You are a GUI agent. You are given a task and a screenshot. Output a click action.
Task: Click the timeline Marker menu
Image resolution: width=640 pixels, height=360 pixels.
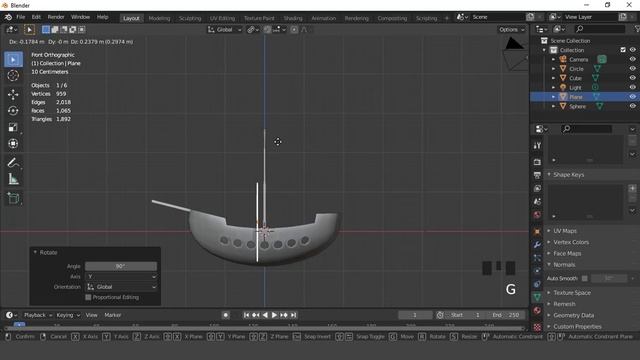click(113, 315)
